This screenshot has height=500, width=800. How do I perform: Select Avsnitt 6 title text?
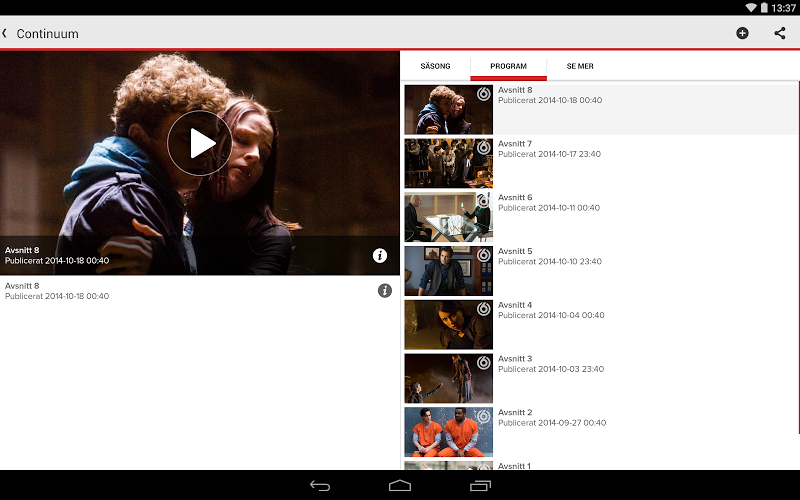pos(515,197)
